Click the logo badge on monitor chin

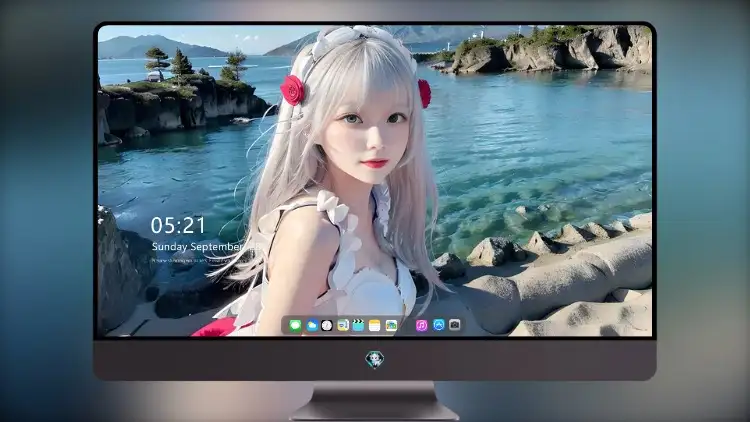[375, 359]
